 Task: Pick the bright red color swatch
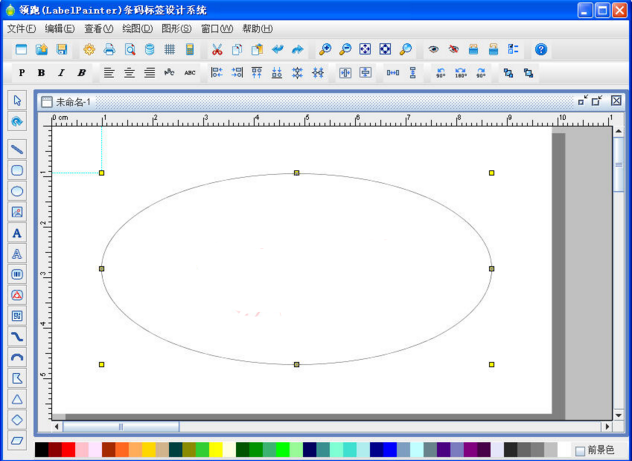(69, 450)
